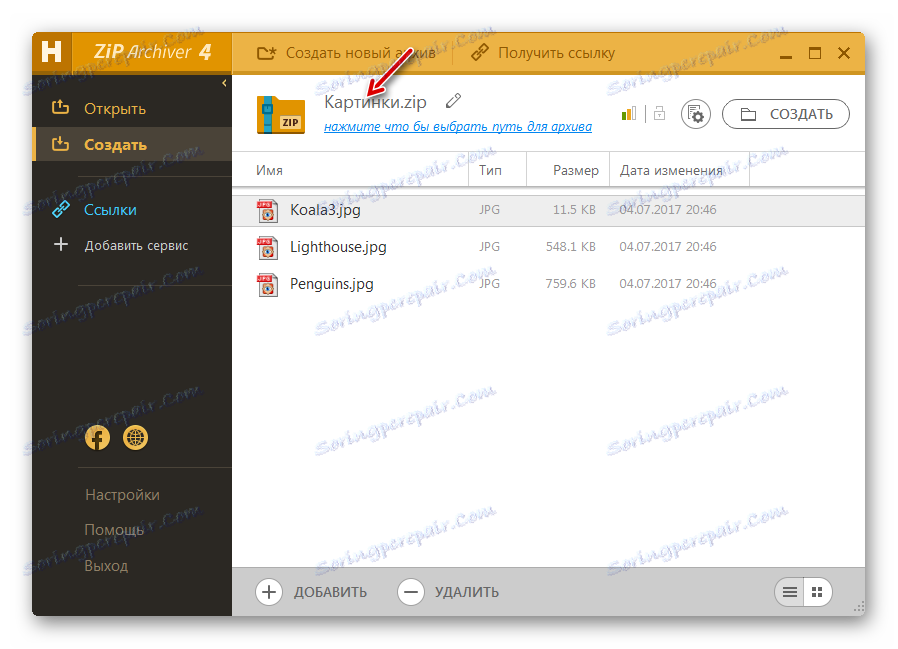The image size is (898, 649).
Task: Click the УДАЛИТЬ button to remove files
Action: point(448,592)
